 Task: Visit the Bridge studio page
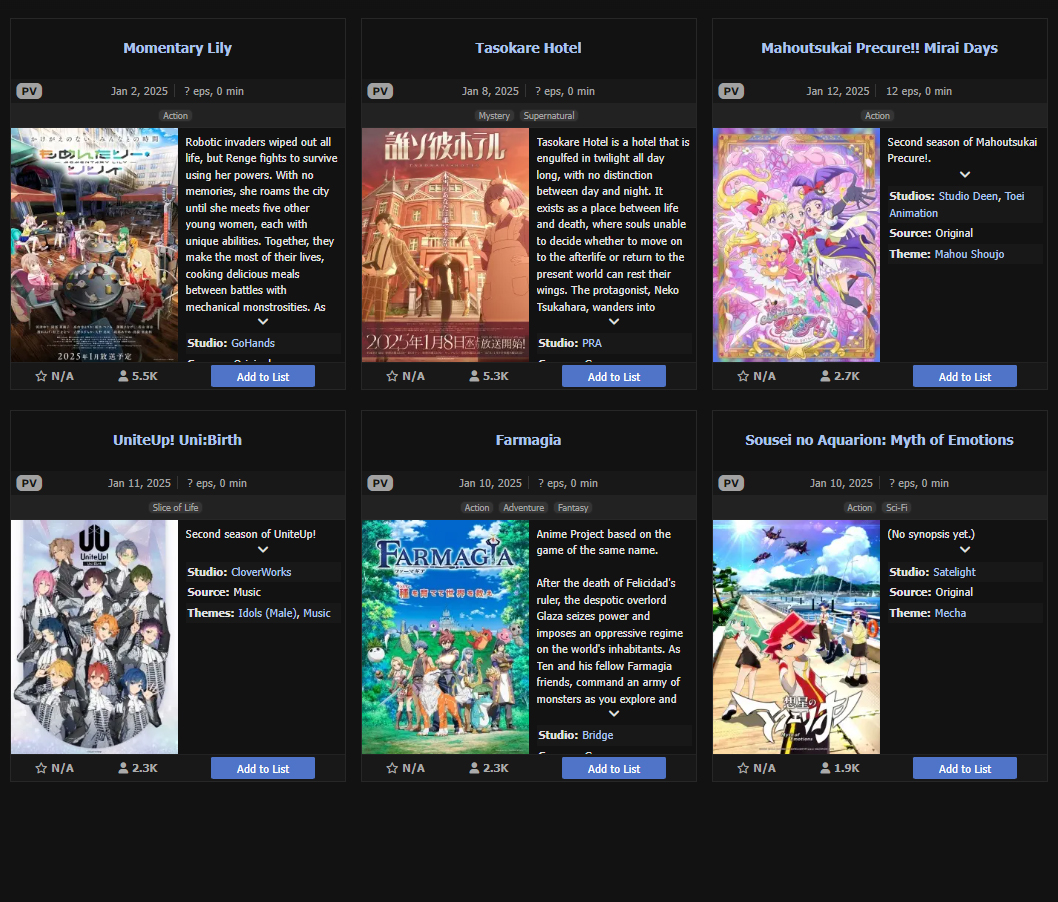pos(598,735)
